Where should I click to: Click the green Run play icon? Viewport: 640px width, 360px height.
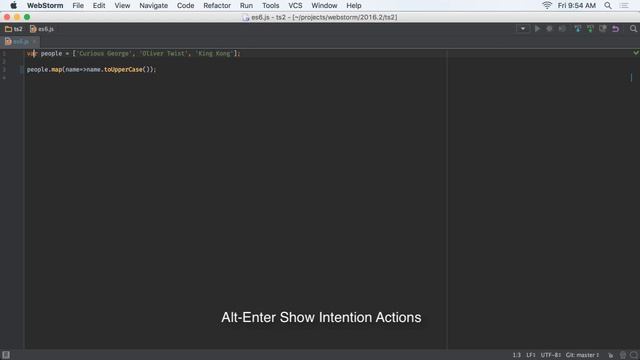click(537, 29)
